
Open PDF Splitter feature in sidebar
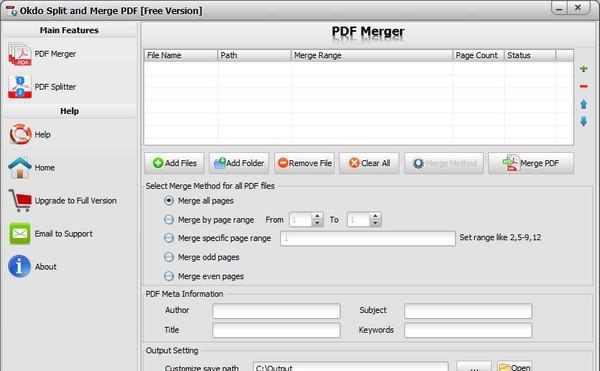pos(42,87)
